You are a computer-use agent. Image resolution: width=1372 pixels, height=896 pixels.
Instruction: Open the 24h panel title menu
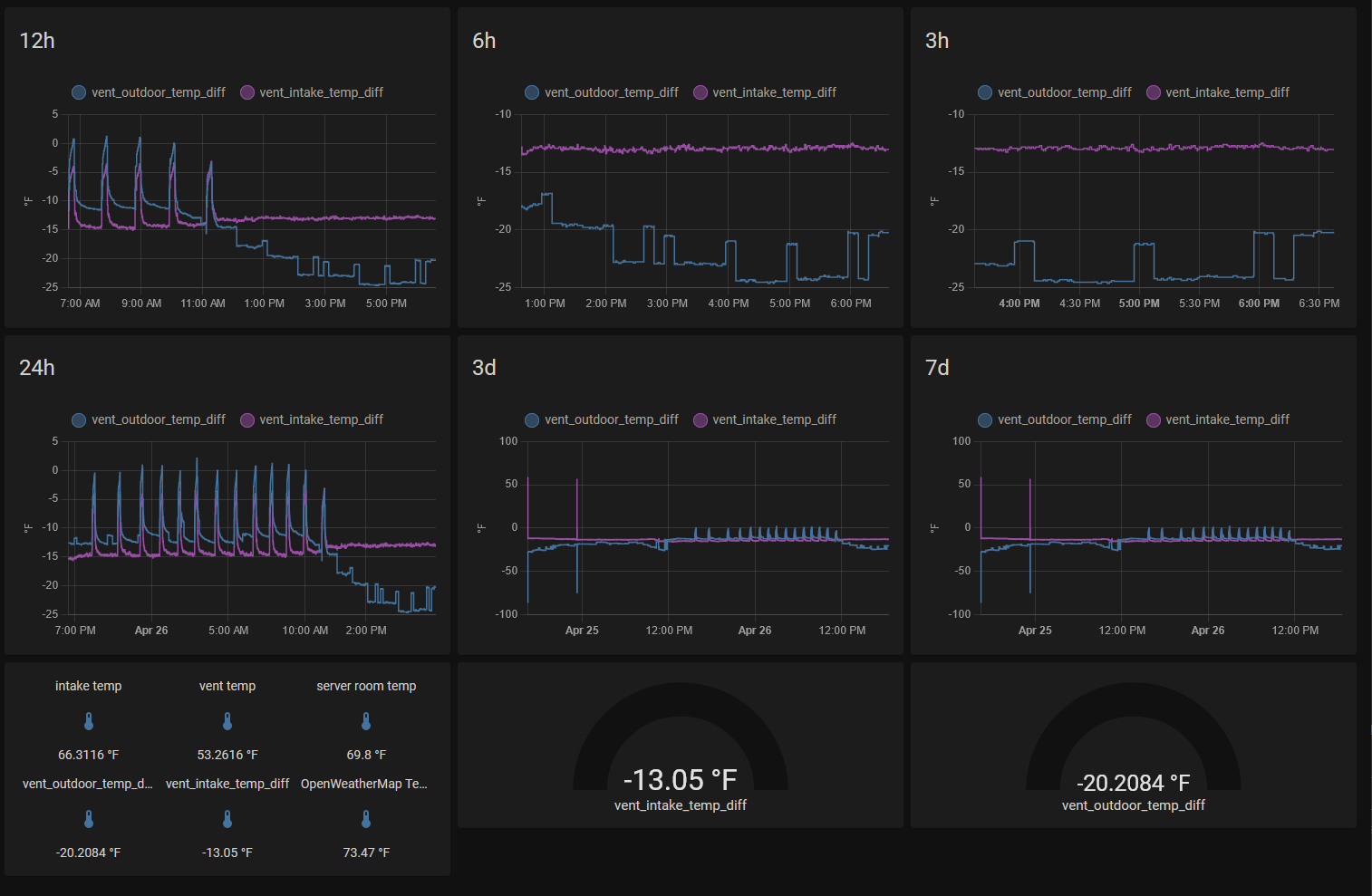tap(37, 368)
